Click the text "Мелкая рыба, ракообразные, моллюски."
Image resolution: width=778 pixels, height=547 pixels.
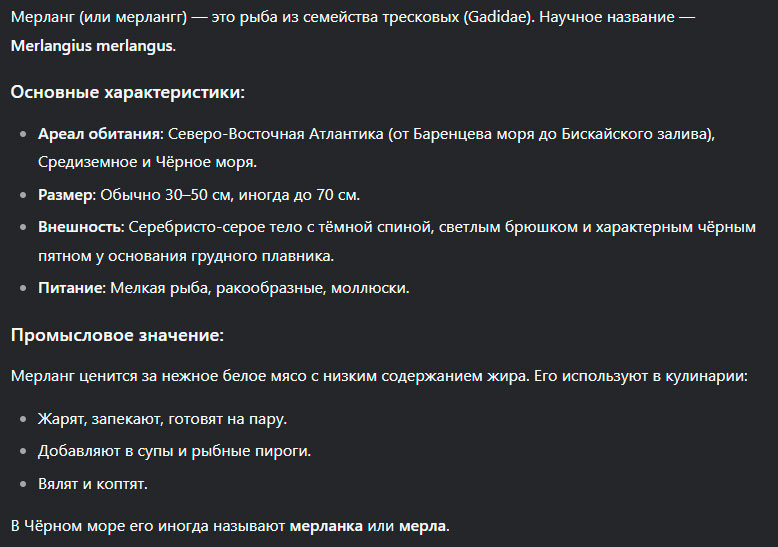[x=260, y=288]
